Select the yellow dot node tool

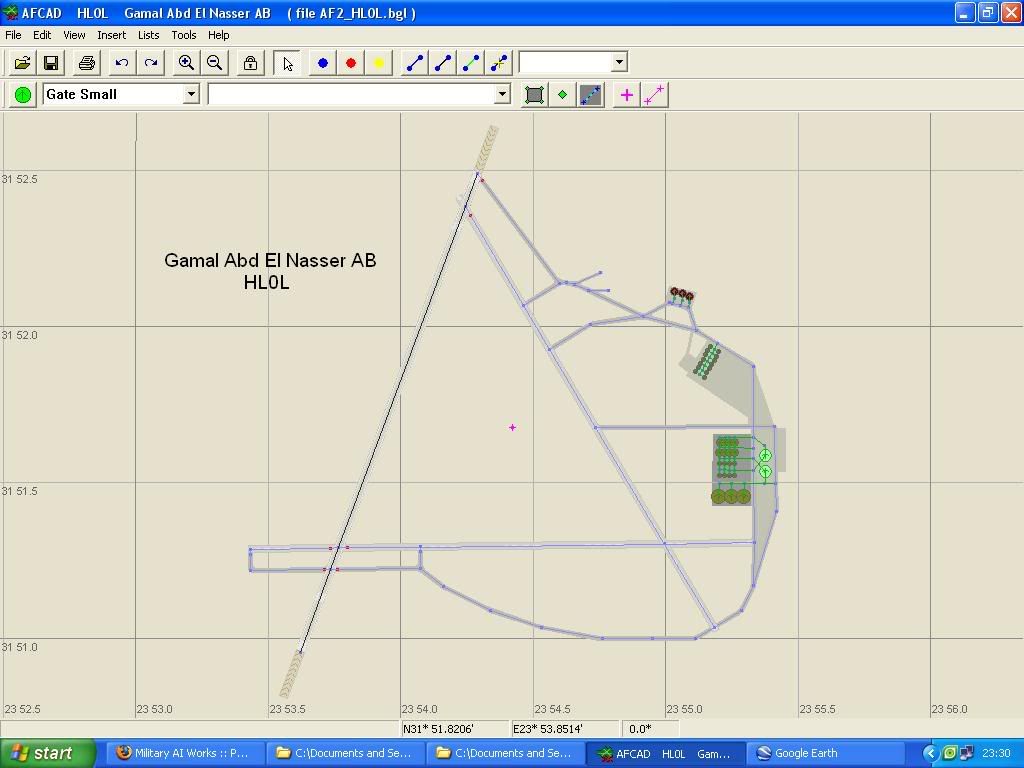pos(379,63)
